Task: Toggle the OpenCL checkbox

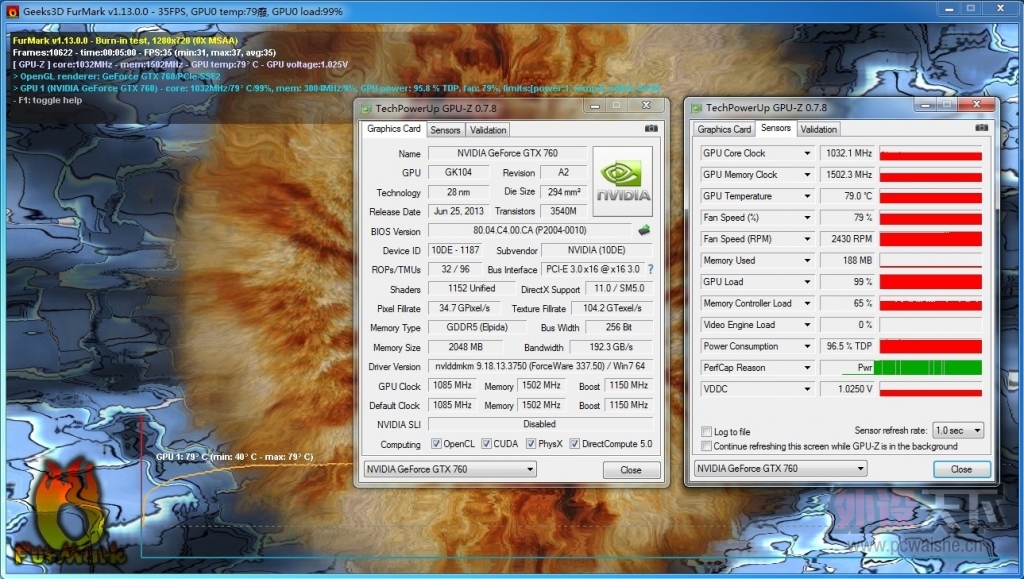Action: pos(436,444)
